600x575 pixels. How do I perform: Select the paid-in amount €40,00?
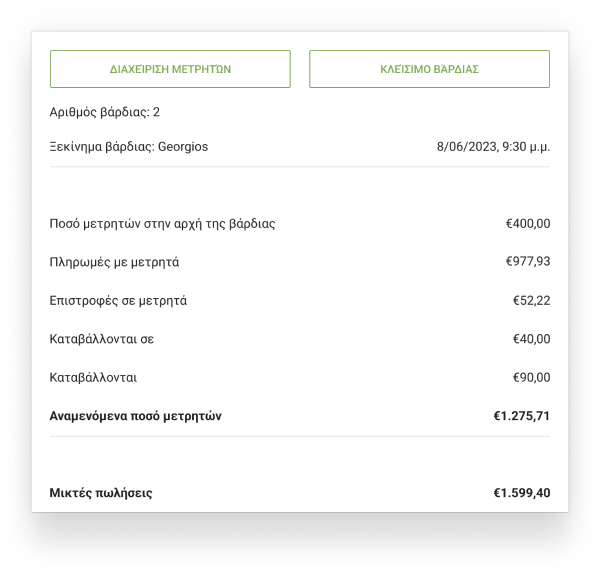click(x=532, y=339)
